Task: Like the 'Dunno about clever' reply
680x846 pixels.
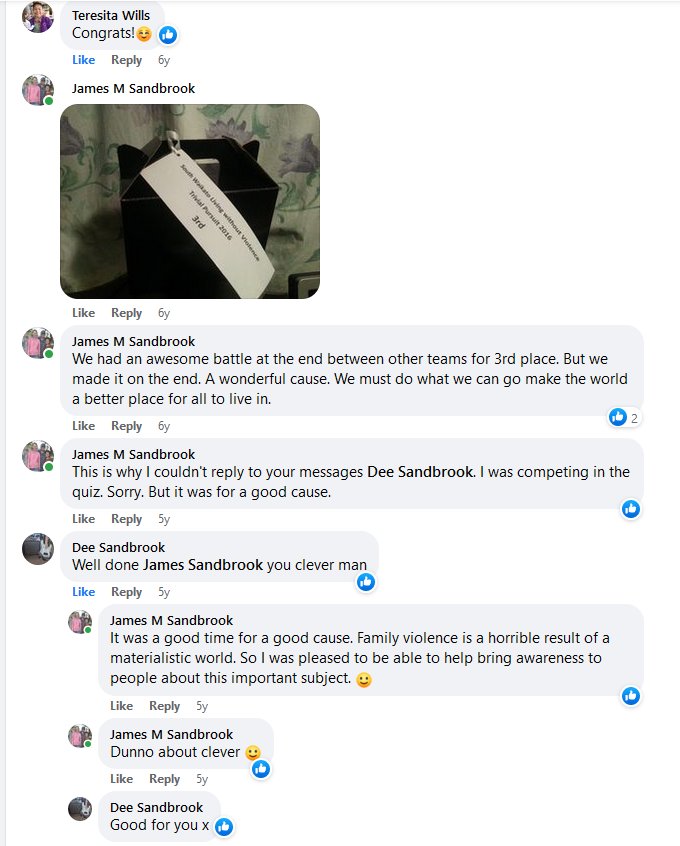Action: pos(121,779)
